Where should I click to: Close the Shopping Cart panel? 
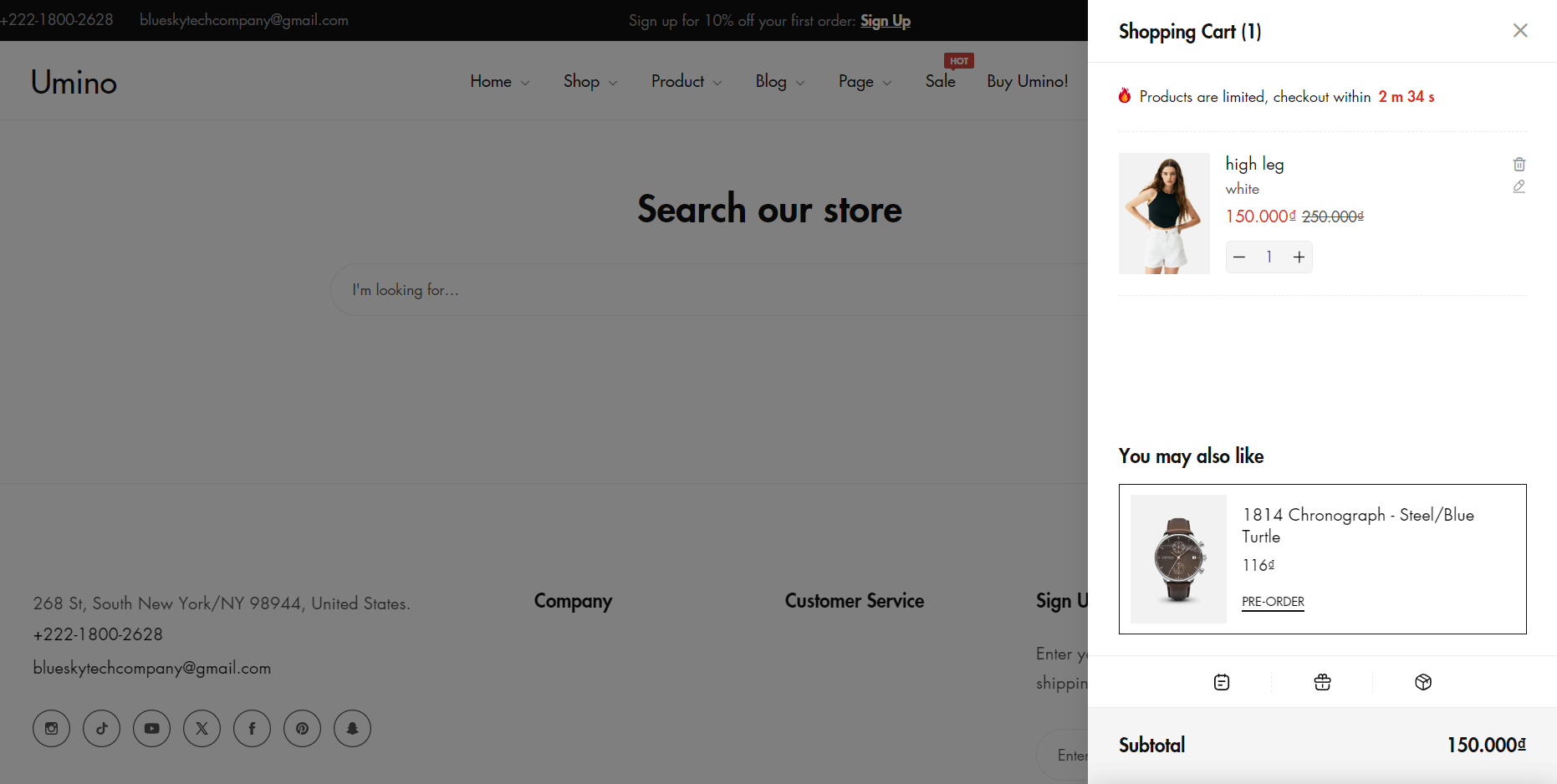point(1519,31)
